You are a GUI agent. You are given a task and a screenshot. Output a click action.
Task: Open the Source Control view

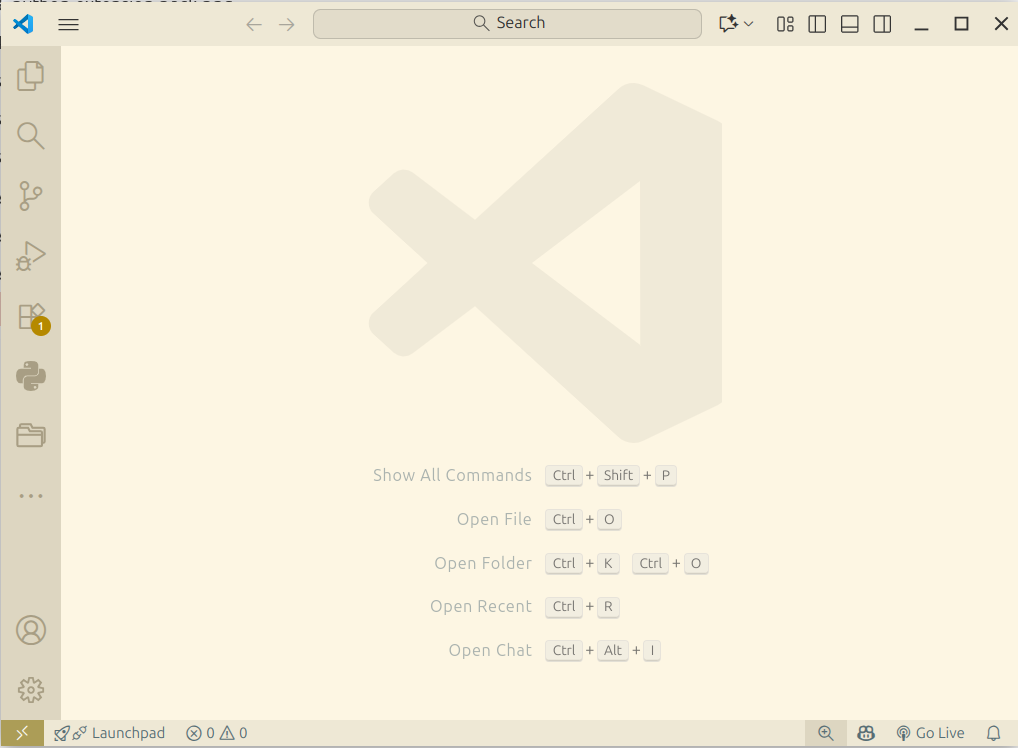pyautogui.click(x=31, y=196)
